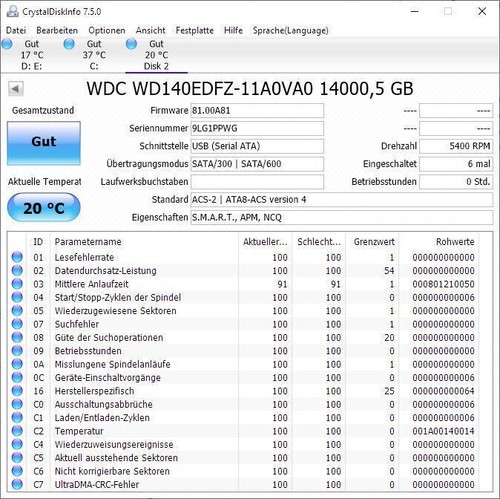
Task: Open the Festplatte menu
Action: pos(195,30)
